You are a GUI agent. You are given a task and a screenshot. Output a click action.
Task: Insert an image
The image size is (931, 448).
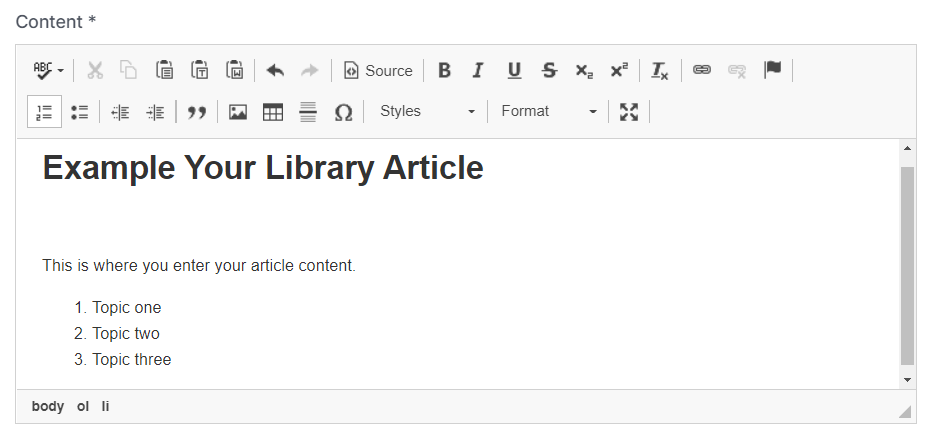point(238,112)
